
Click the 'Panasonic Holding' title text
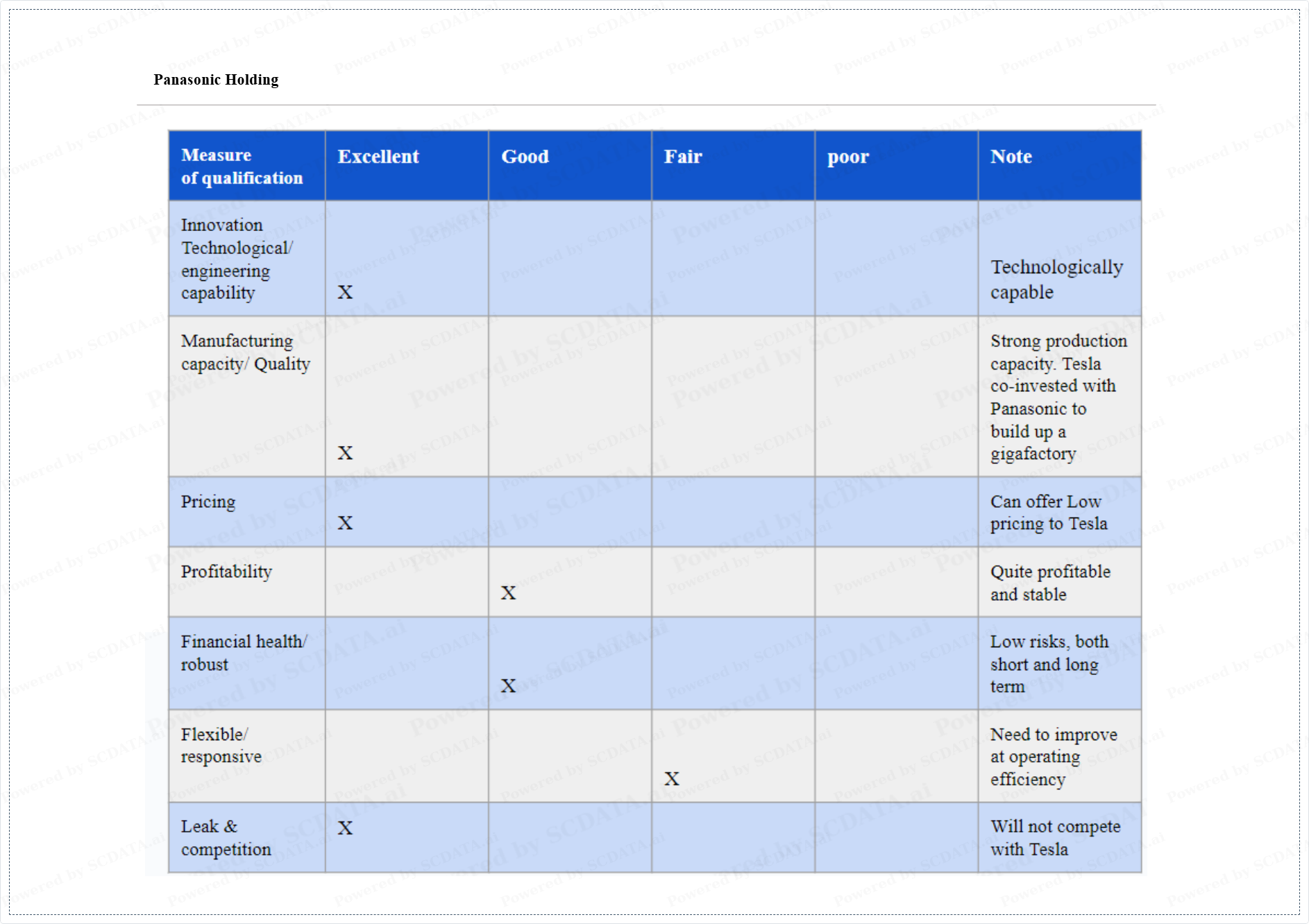point(216,80)
